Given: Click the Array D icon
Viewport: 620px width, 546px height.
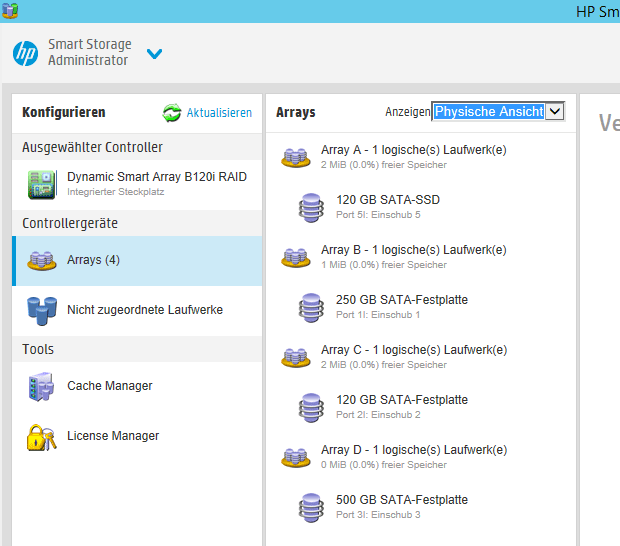Looking at the screenshot, I should click(x=296, y=457).
